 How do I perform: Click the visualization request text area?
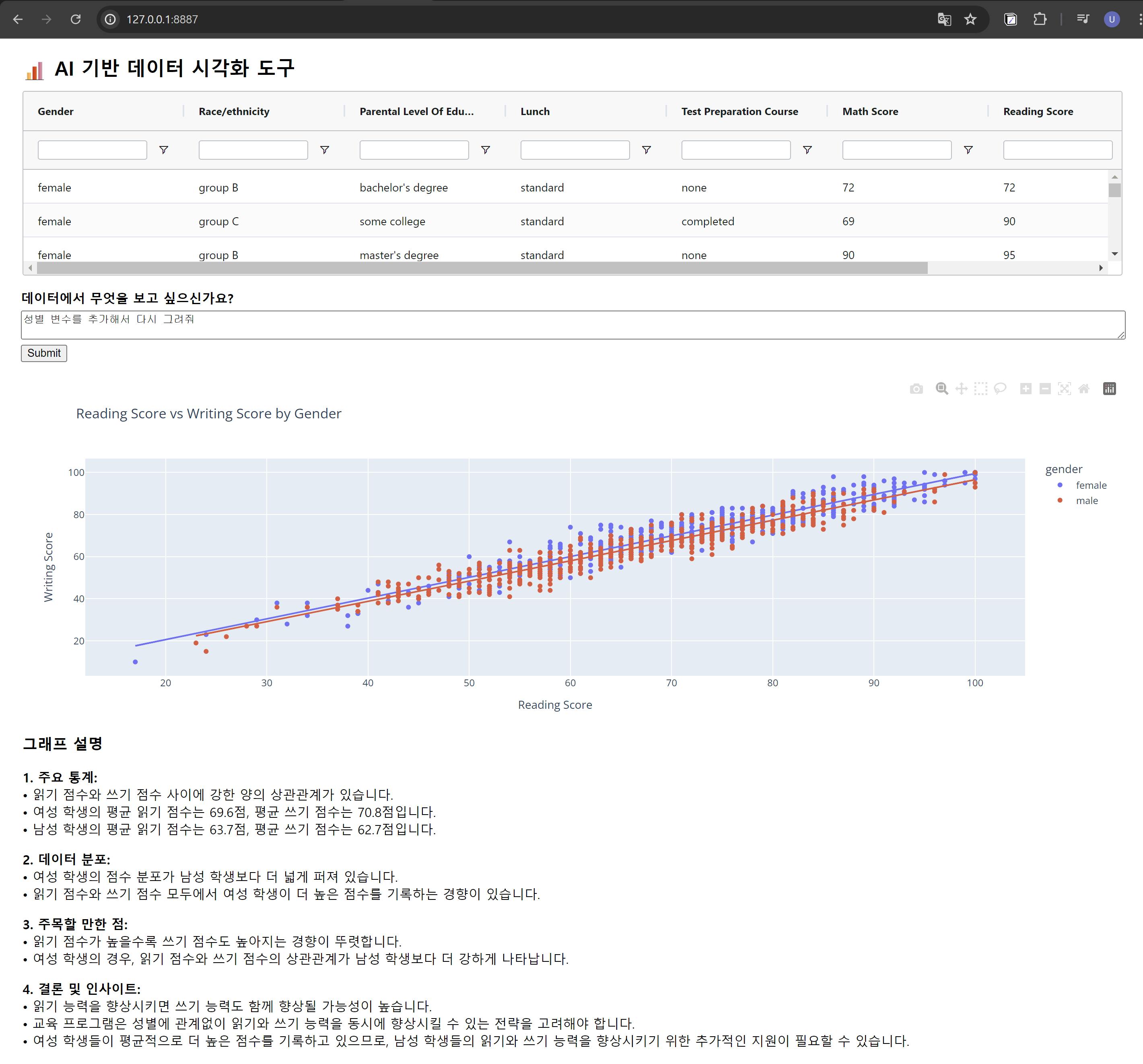573,325
